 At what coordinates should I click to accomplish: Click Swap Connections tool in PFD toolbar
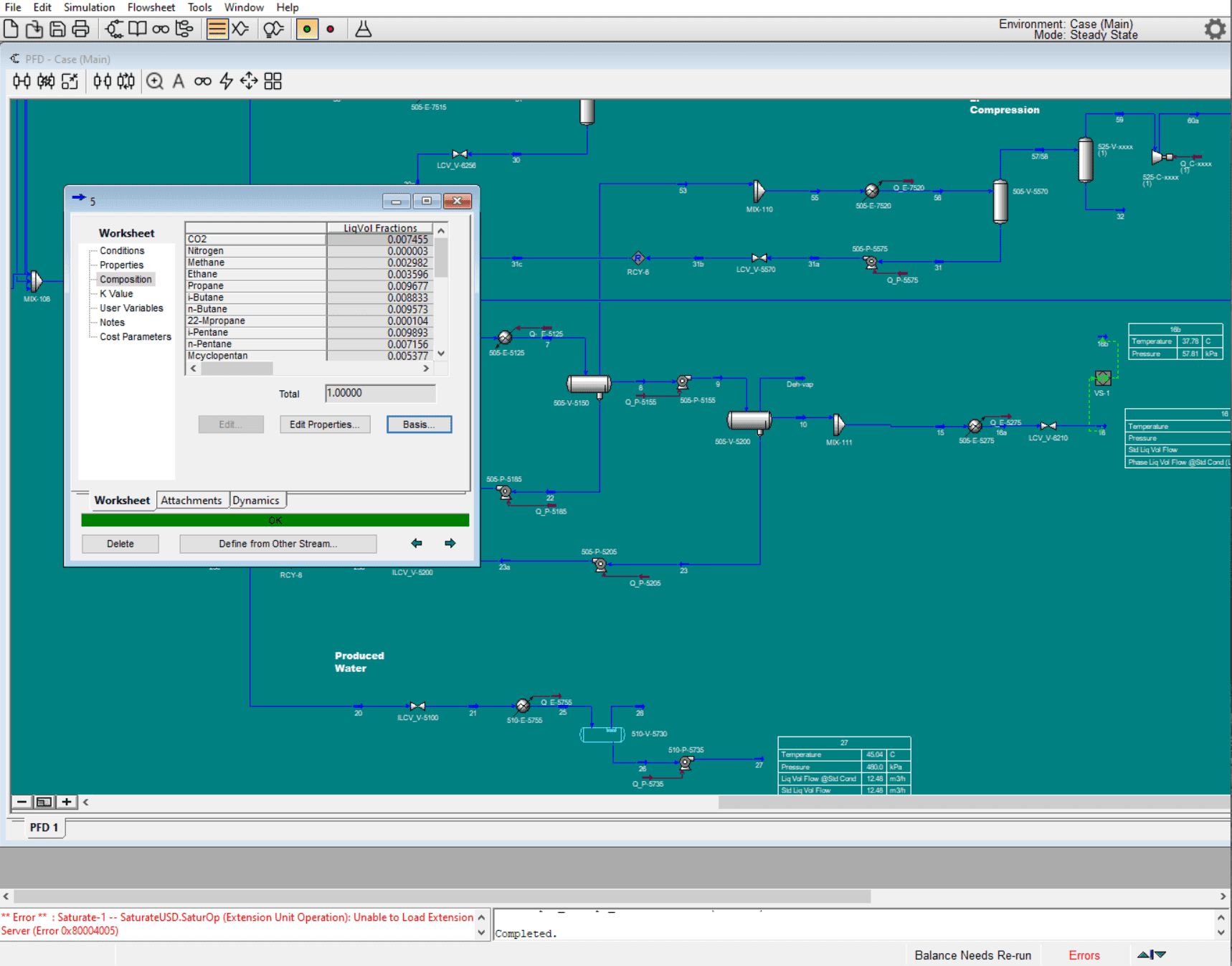pyautogui.click(x=126, y=81)
